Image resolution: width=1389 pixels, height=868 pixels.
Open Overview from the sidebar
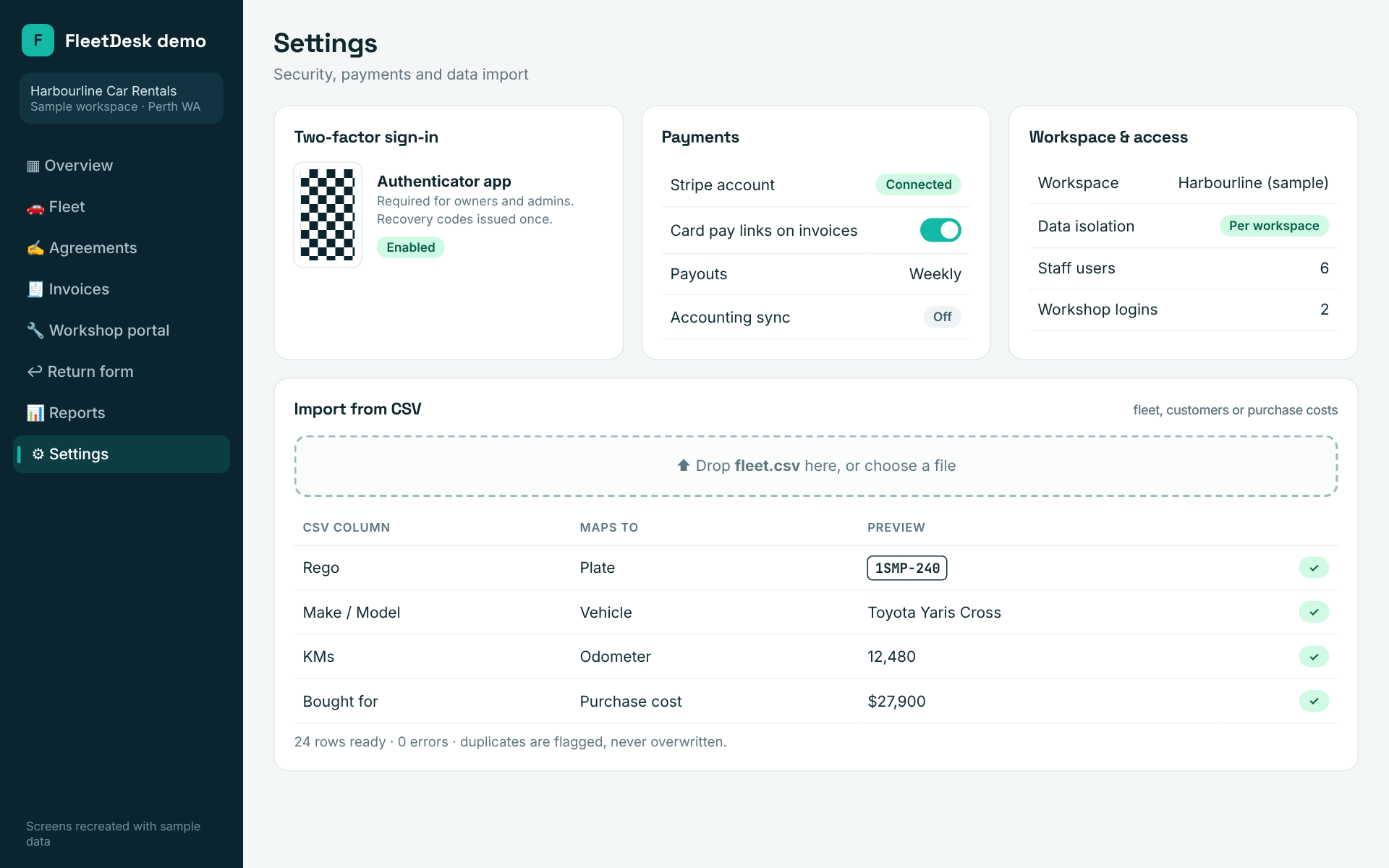(122, 166)
